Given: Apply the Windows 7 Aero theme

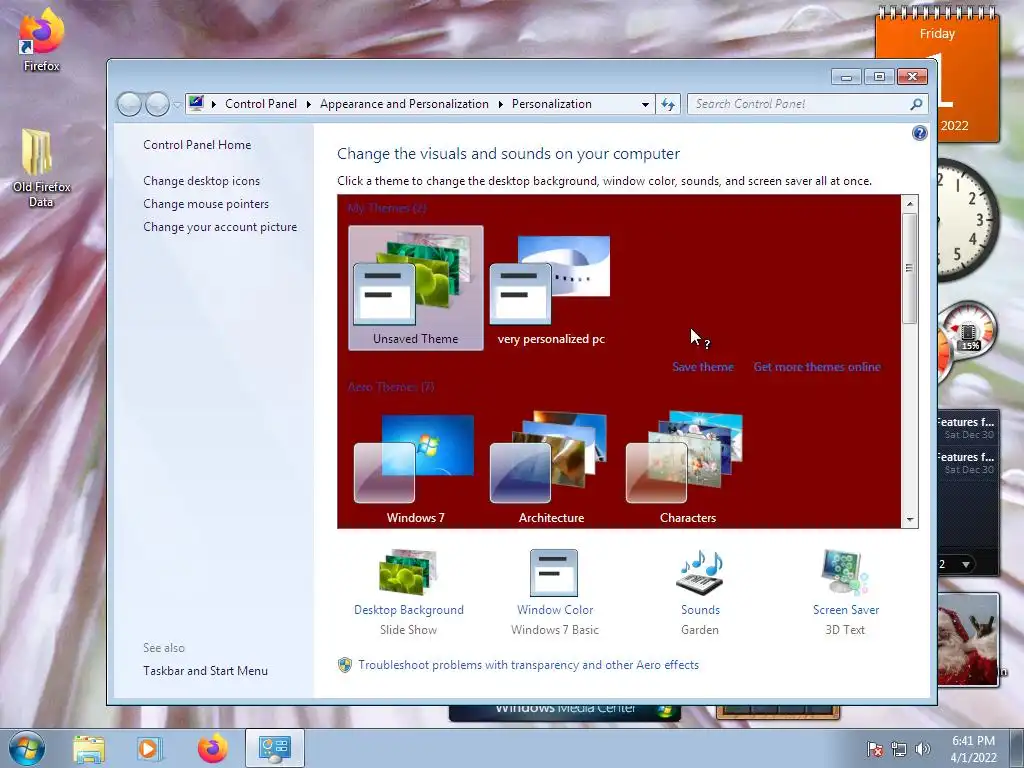Looking at the screenshot, I should pos(415,467).
